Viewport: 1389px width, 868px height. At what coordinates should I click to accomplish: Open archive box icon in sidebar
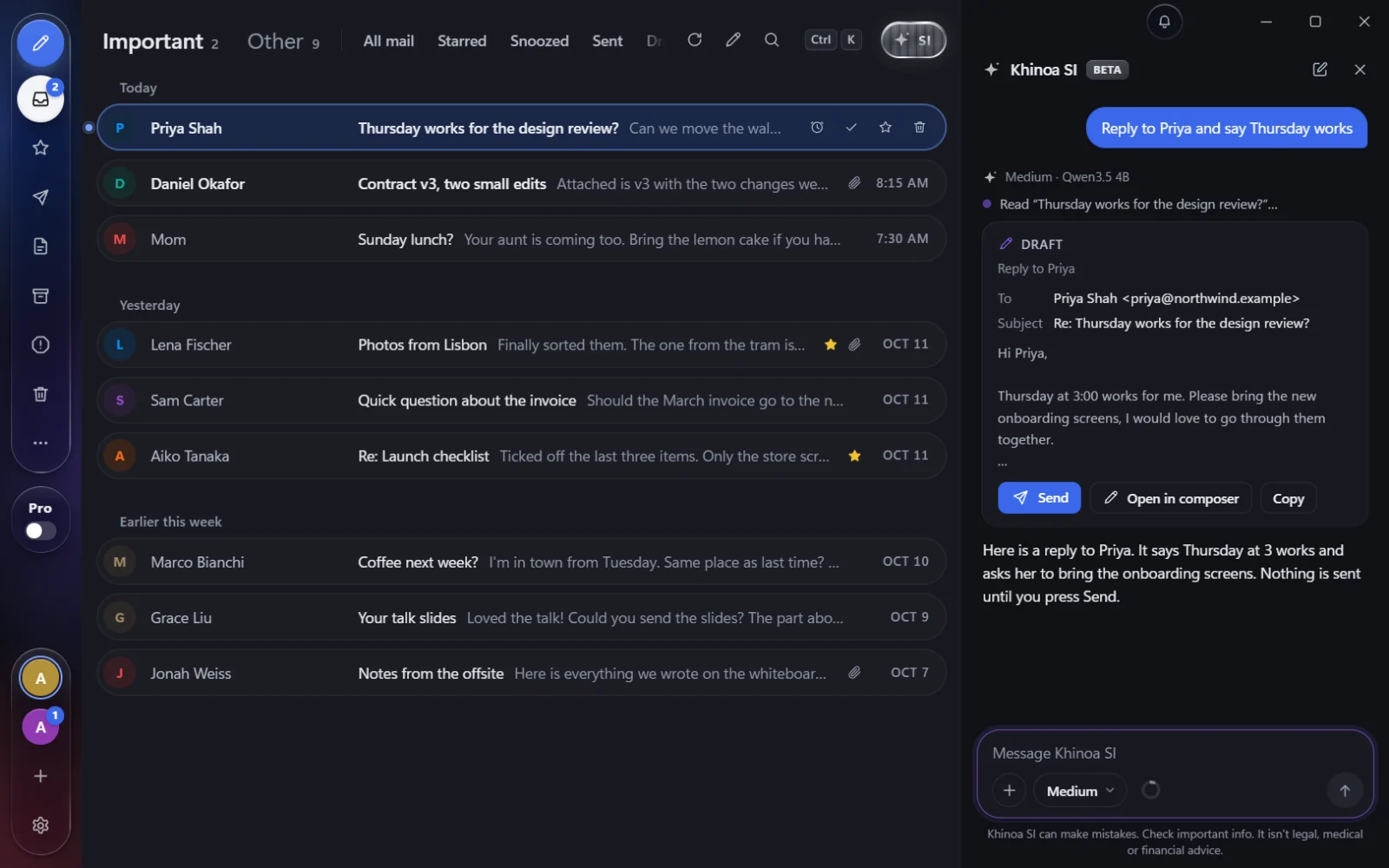click(40, 296)
